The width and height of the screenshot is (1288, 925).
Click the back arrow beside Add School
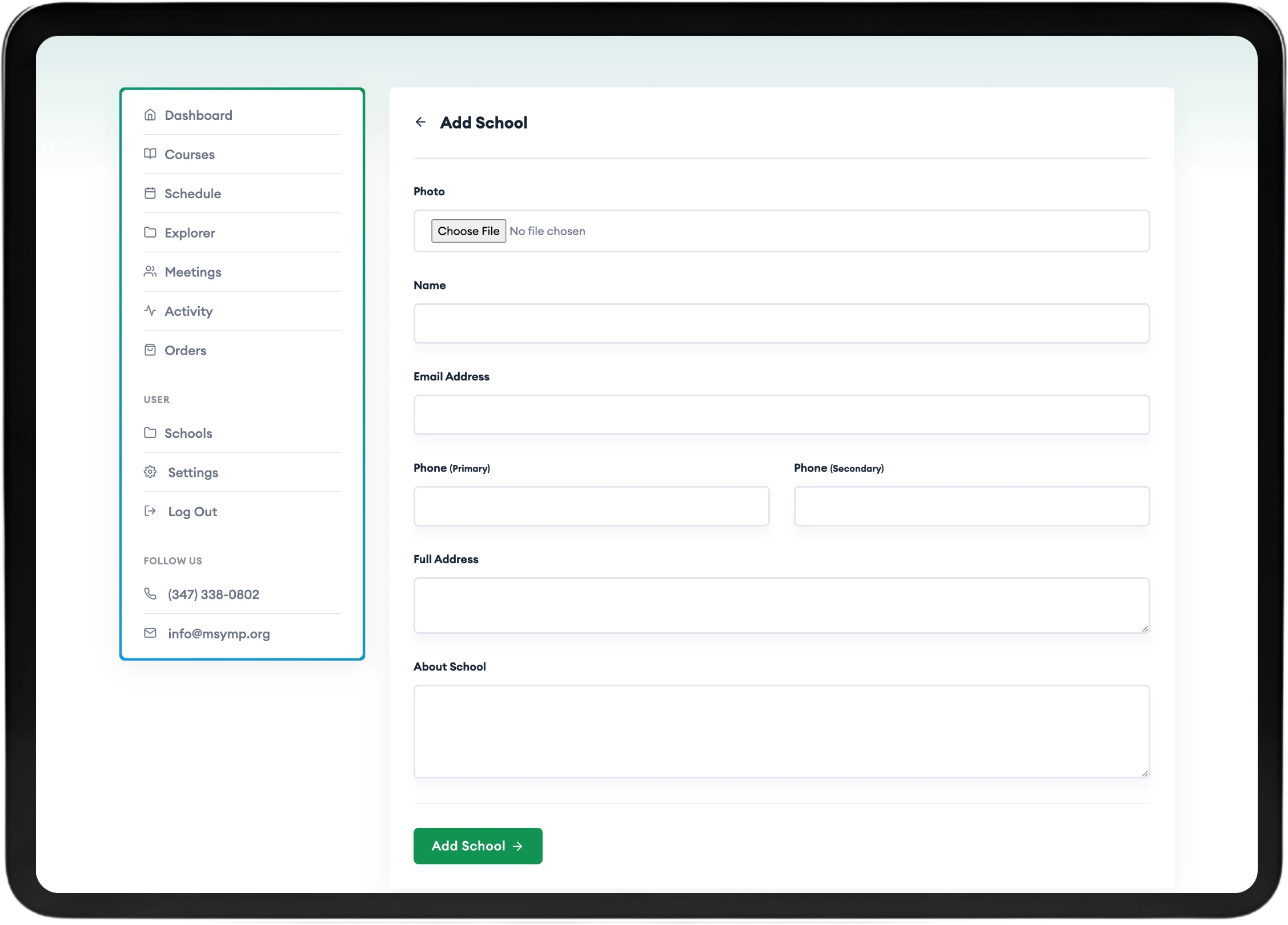[x=420, y=122]
